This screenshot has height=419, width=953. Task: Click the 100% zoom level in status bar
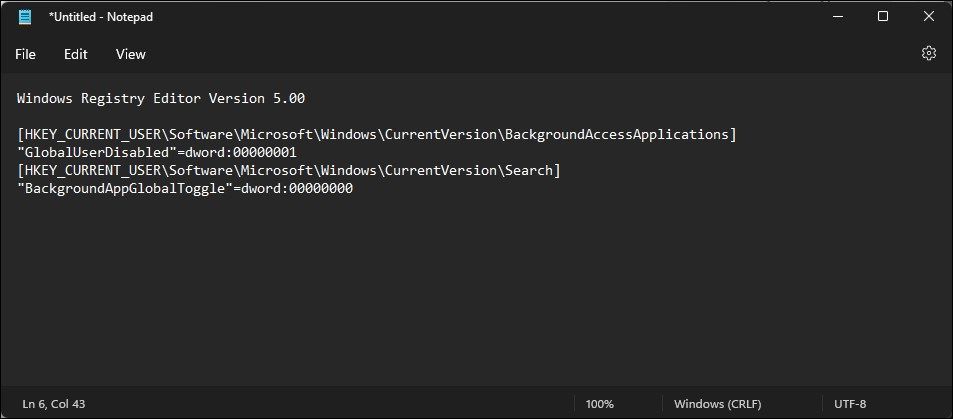[600, 403]
